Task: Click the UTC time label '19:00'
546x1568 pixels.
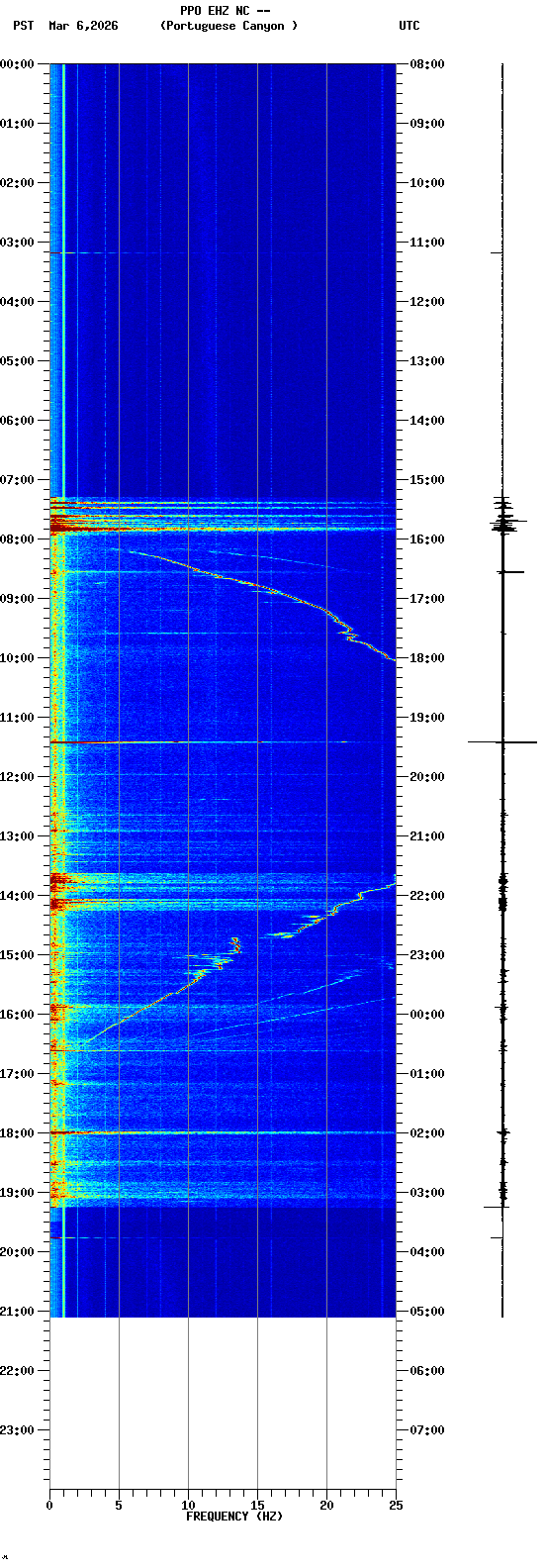Action: [427, 718]
